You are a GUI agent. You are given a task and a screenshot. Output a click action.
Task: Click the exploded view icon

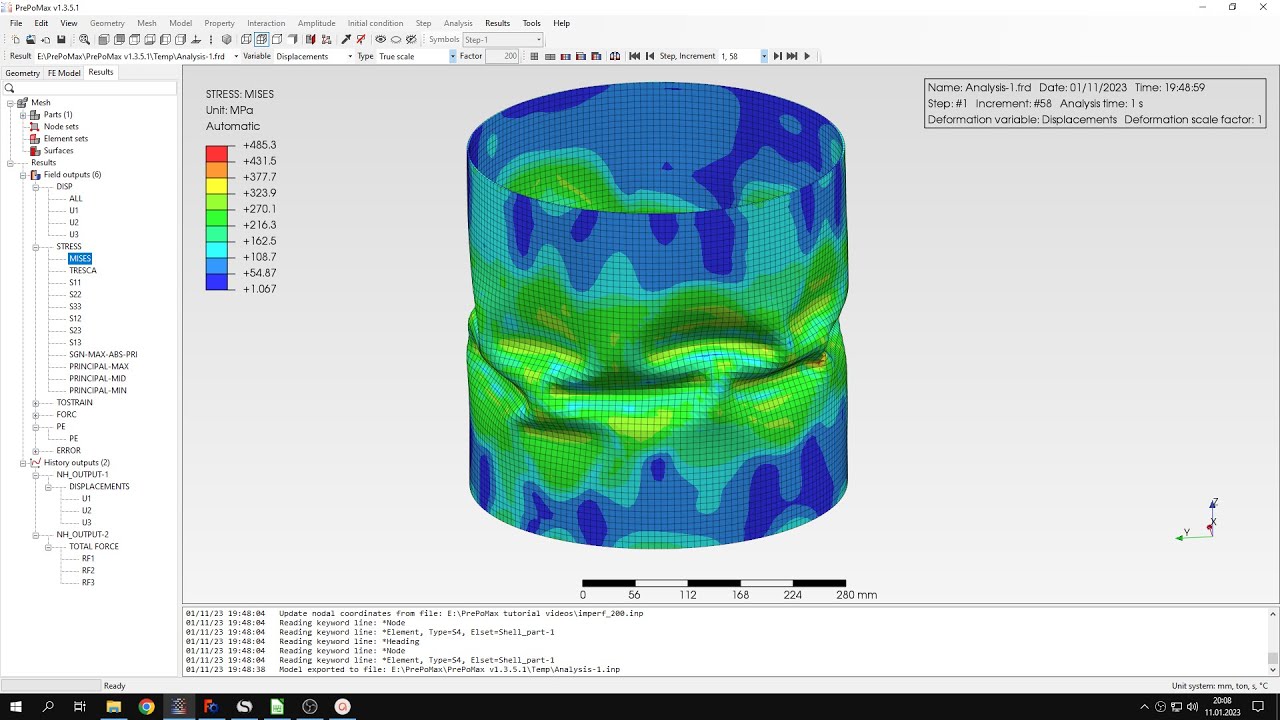click(326, 40)
